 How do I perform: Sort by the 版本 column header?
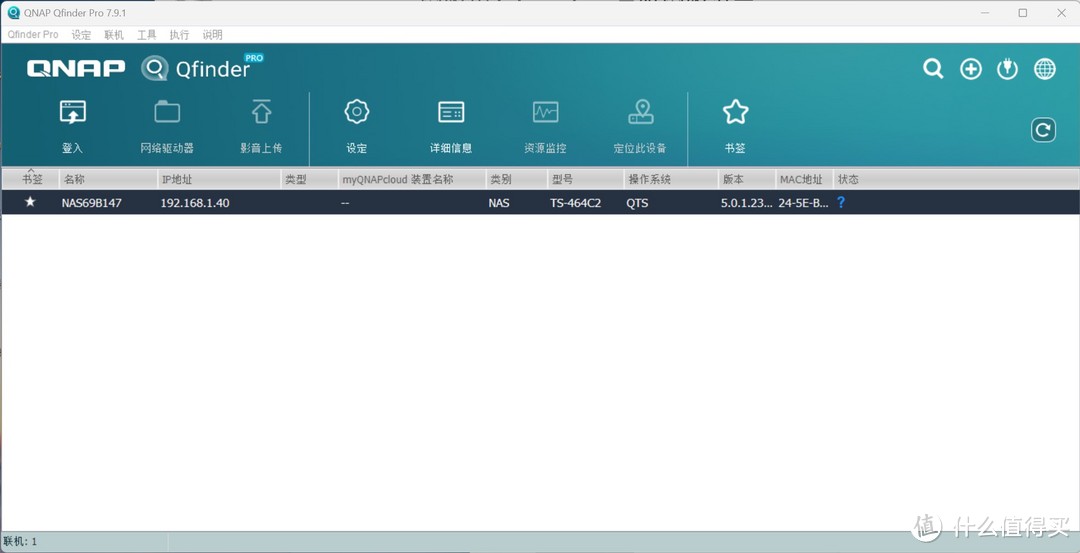click(x=747, y=179)
